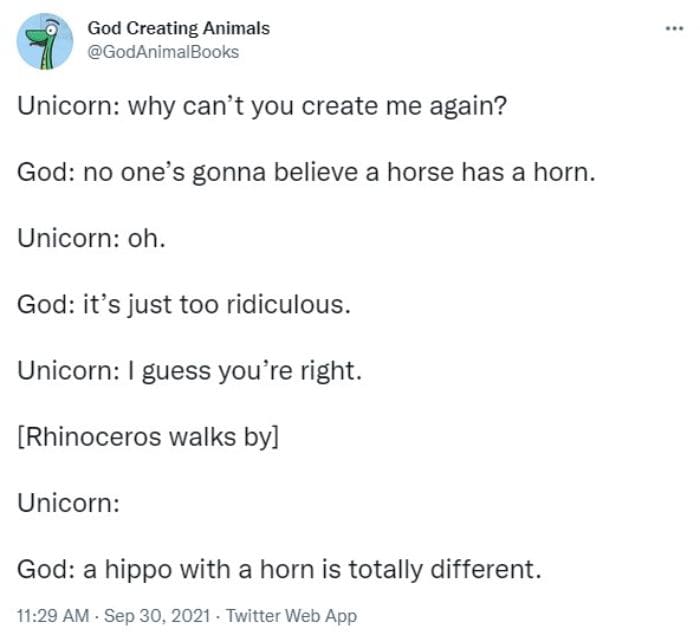Screen dimensions: 700x639
Task: Click the 11:29 AM timestamp
Action: (x=48, y=616)
